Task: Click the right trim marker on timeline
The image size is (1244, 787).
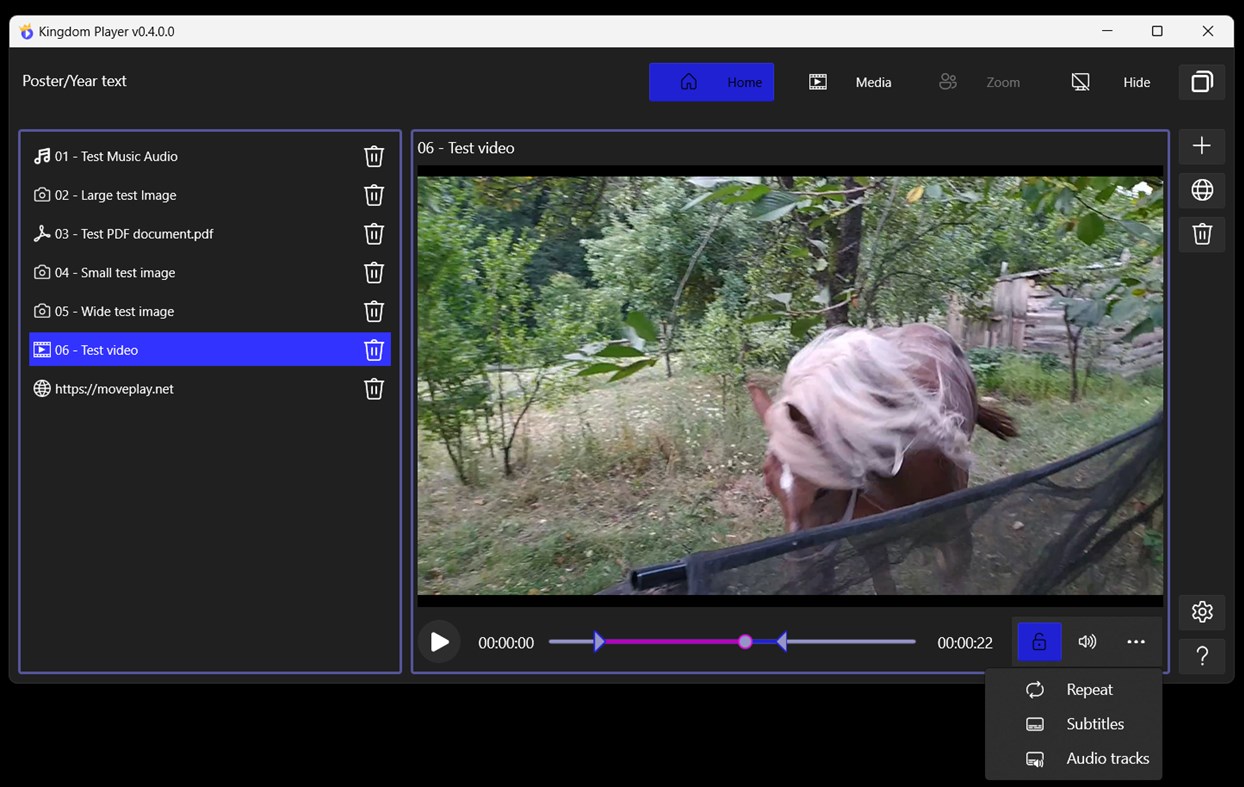Action: [782, 642]
